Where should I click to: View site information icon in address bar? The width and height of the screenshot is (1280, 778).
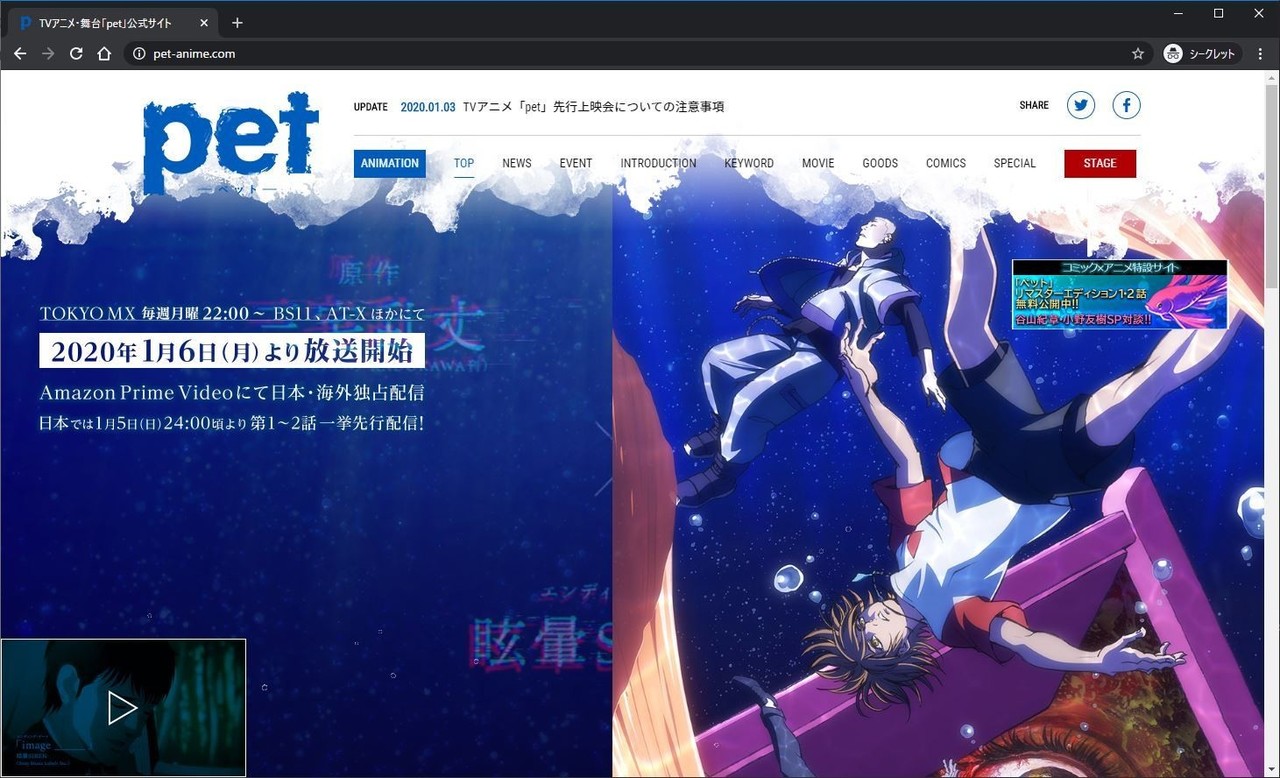pyautogui.click(x=139, y=54)
